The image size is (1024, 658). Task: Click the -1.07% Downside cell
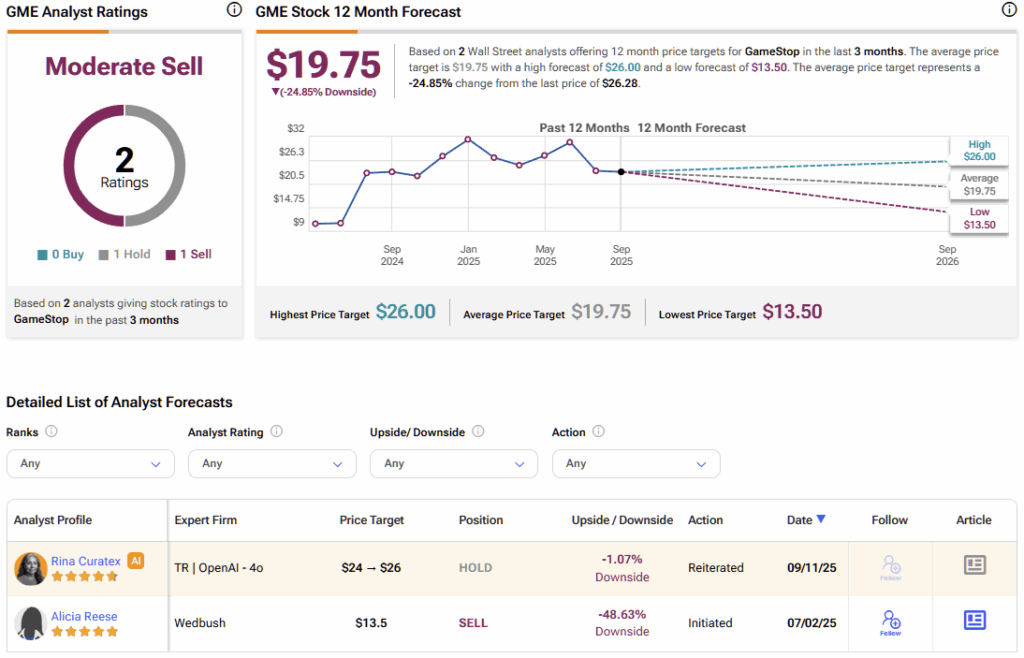tap(622, 568)
